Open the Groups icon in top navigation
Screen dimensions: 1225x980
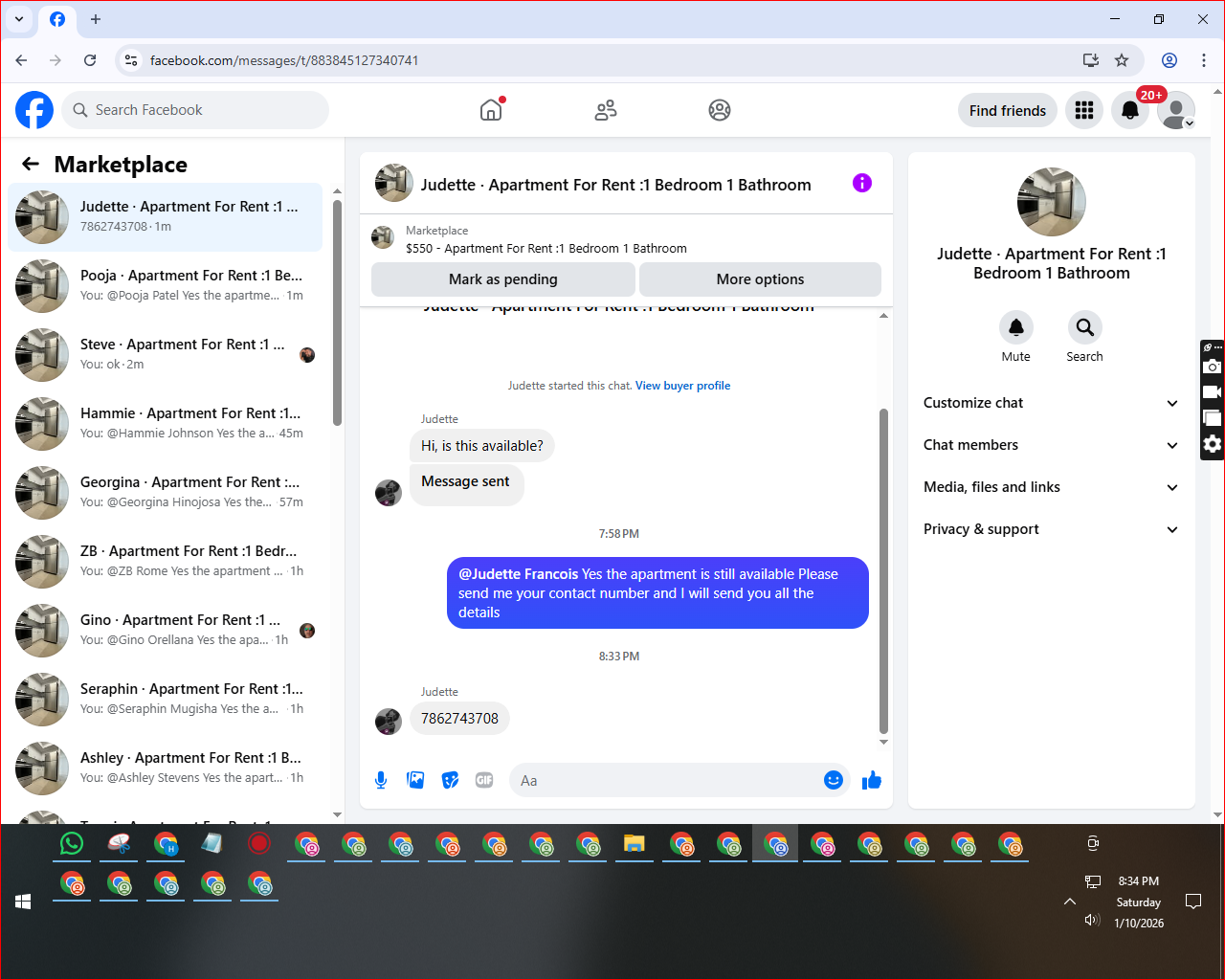pos(720,110)
